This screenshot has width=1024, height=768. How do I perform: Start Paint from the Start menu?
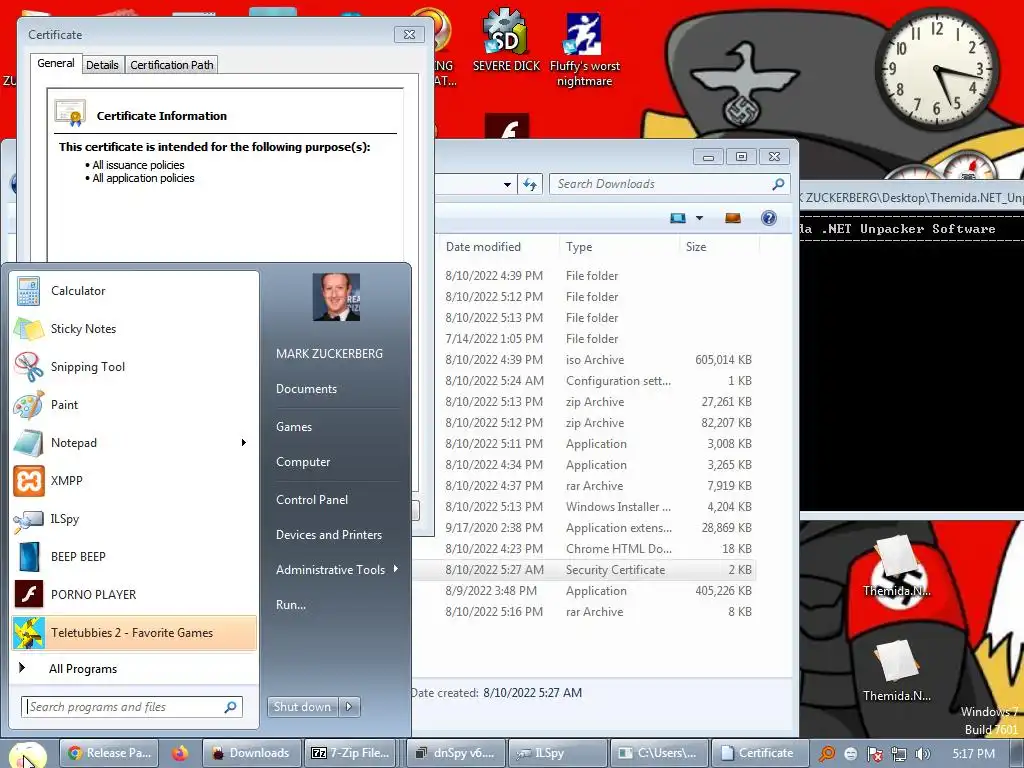[x=134, y=405]
